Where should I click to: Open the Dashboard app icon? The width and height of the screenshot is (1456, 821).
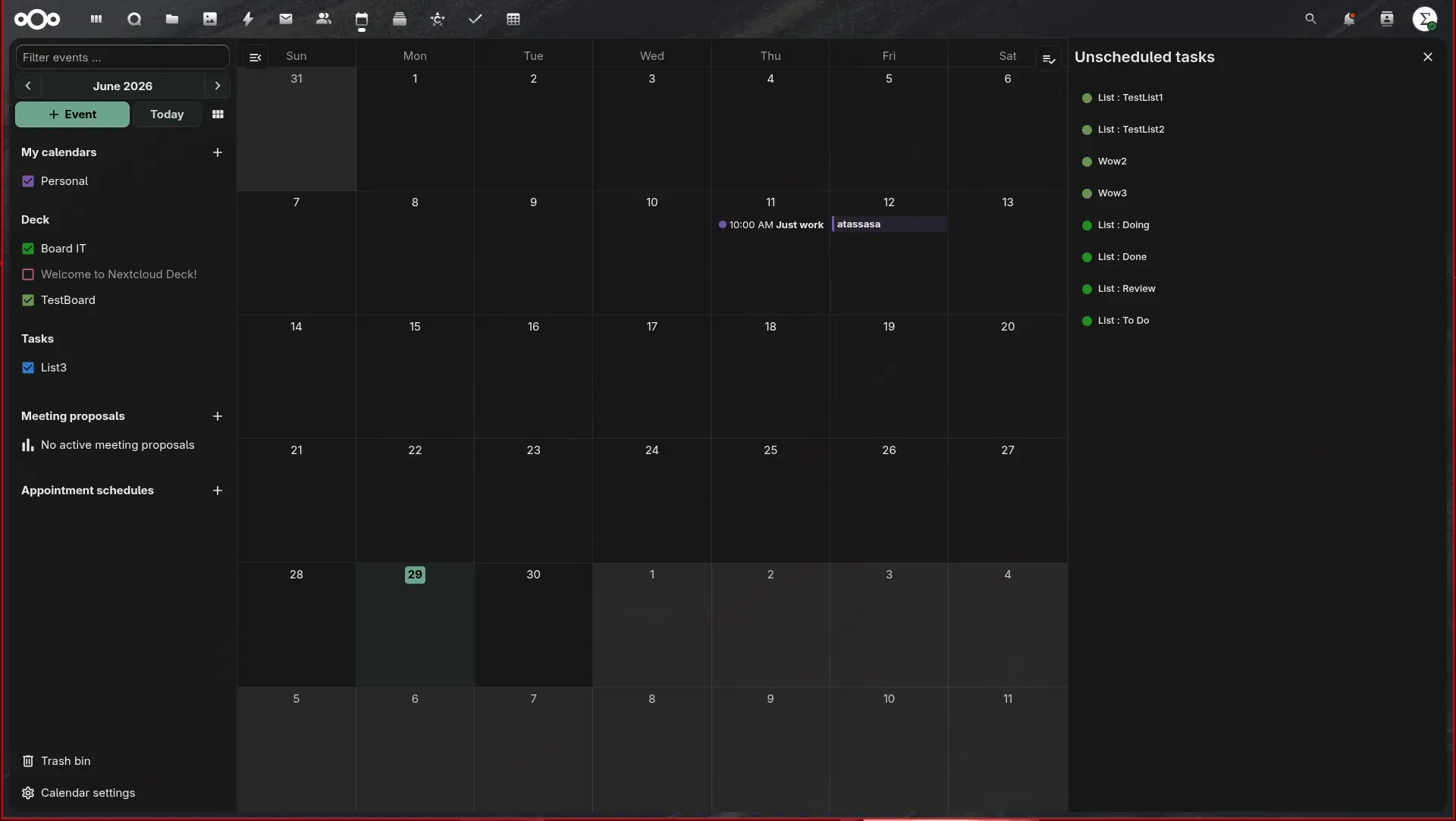click(96, 19)
